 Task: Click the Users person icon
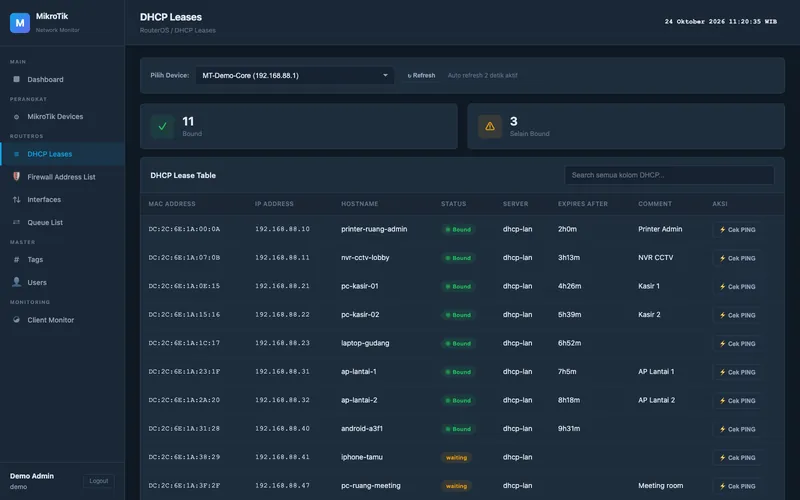16,282
